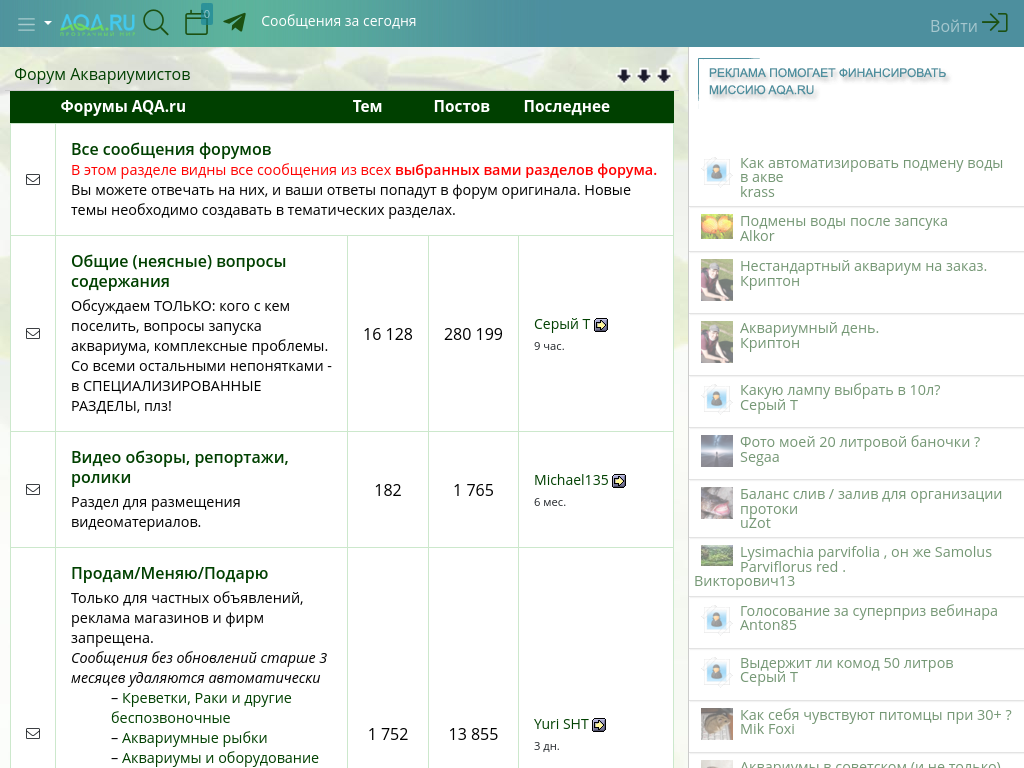
Task: Click the envelope icon beside Все сообщения форумов
Action: point(33,179)
